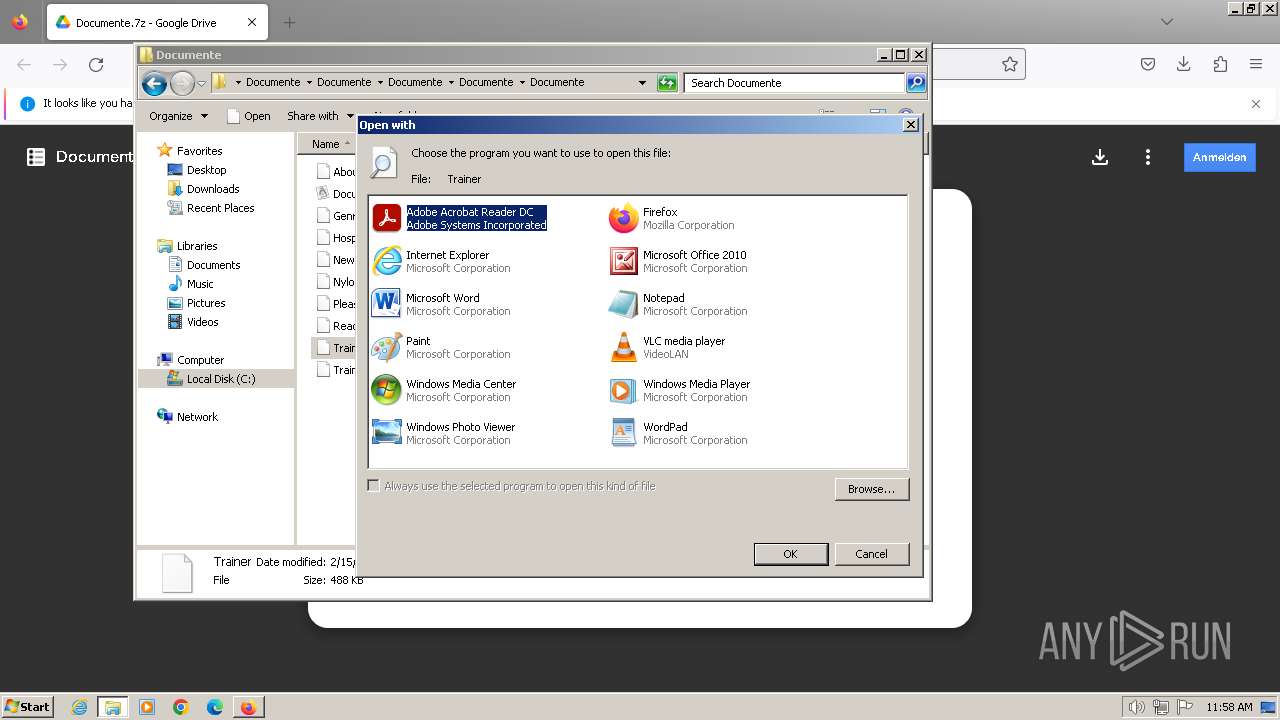The height and width of the screenshot is (720, 1280).
Task: Choose VLC media player icon
Action: pyautogui.click(x=624, y=347)
